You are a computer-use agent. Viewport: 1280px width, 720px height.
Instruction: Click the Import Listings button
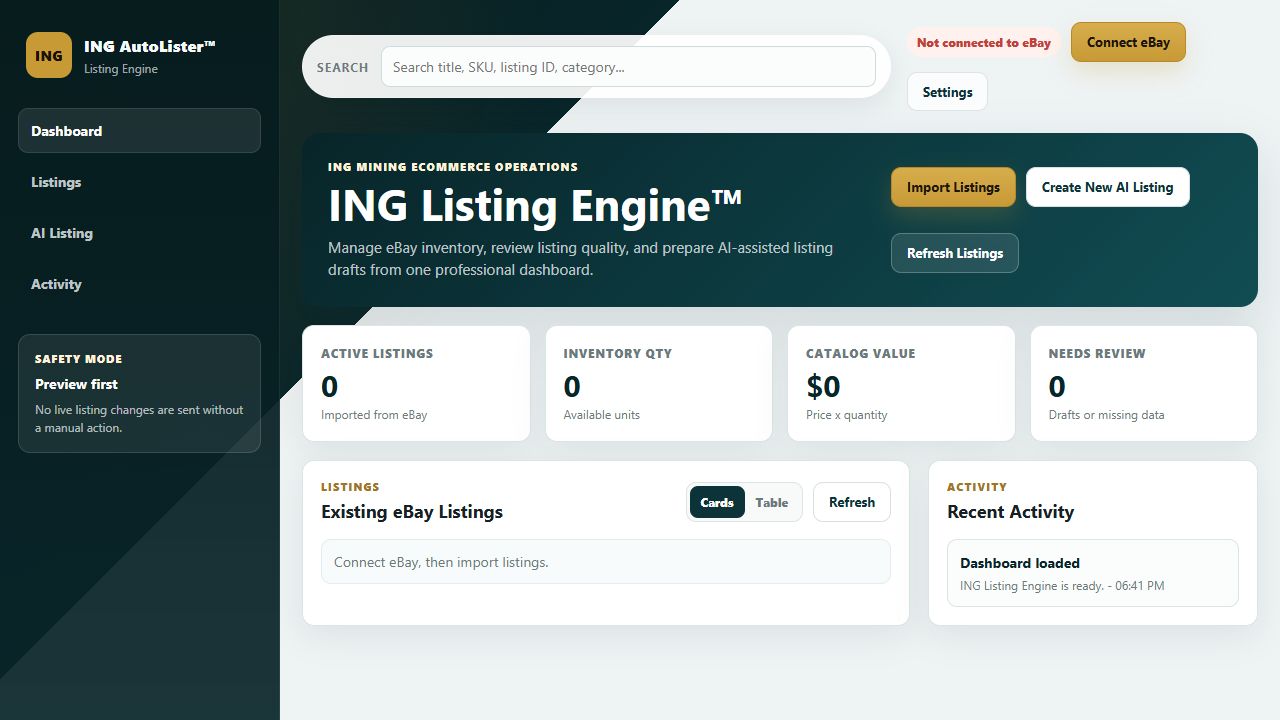click(953, 187)
